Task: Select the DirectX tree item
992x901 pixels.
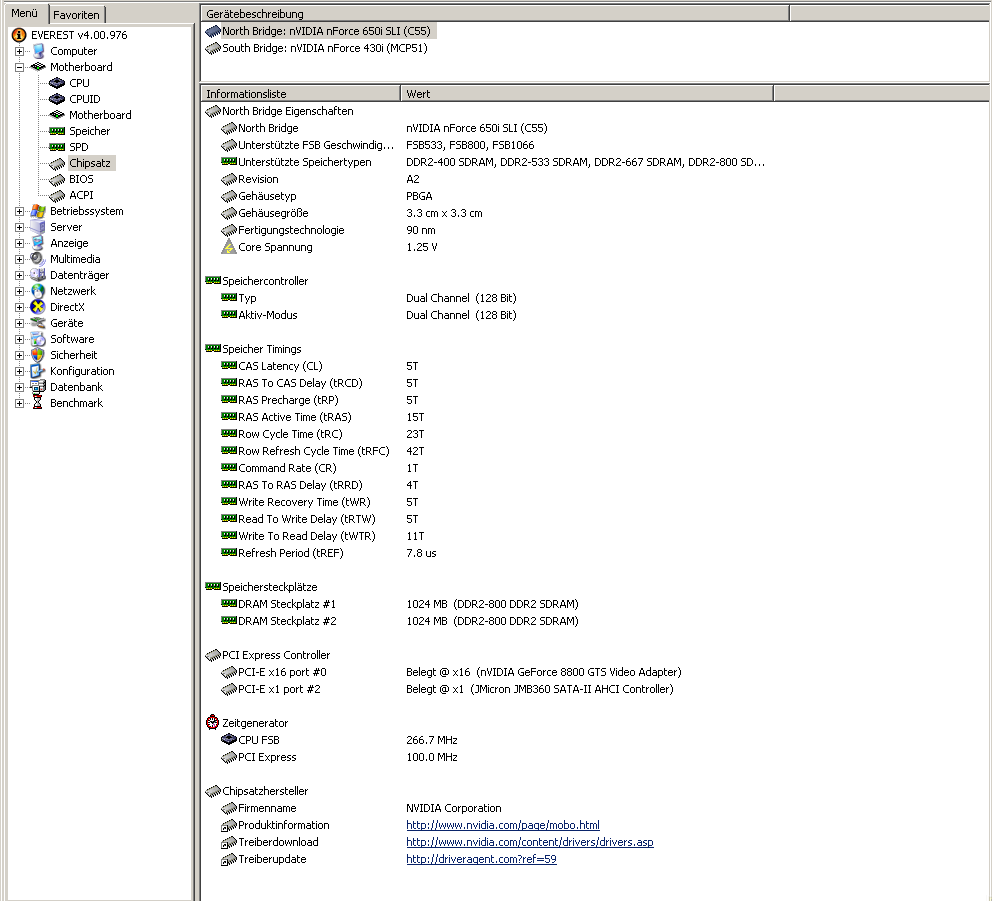Action: 67,307
